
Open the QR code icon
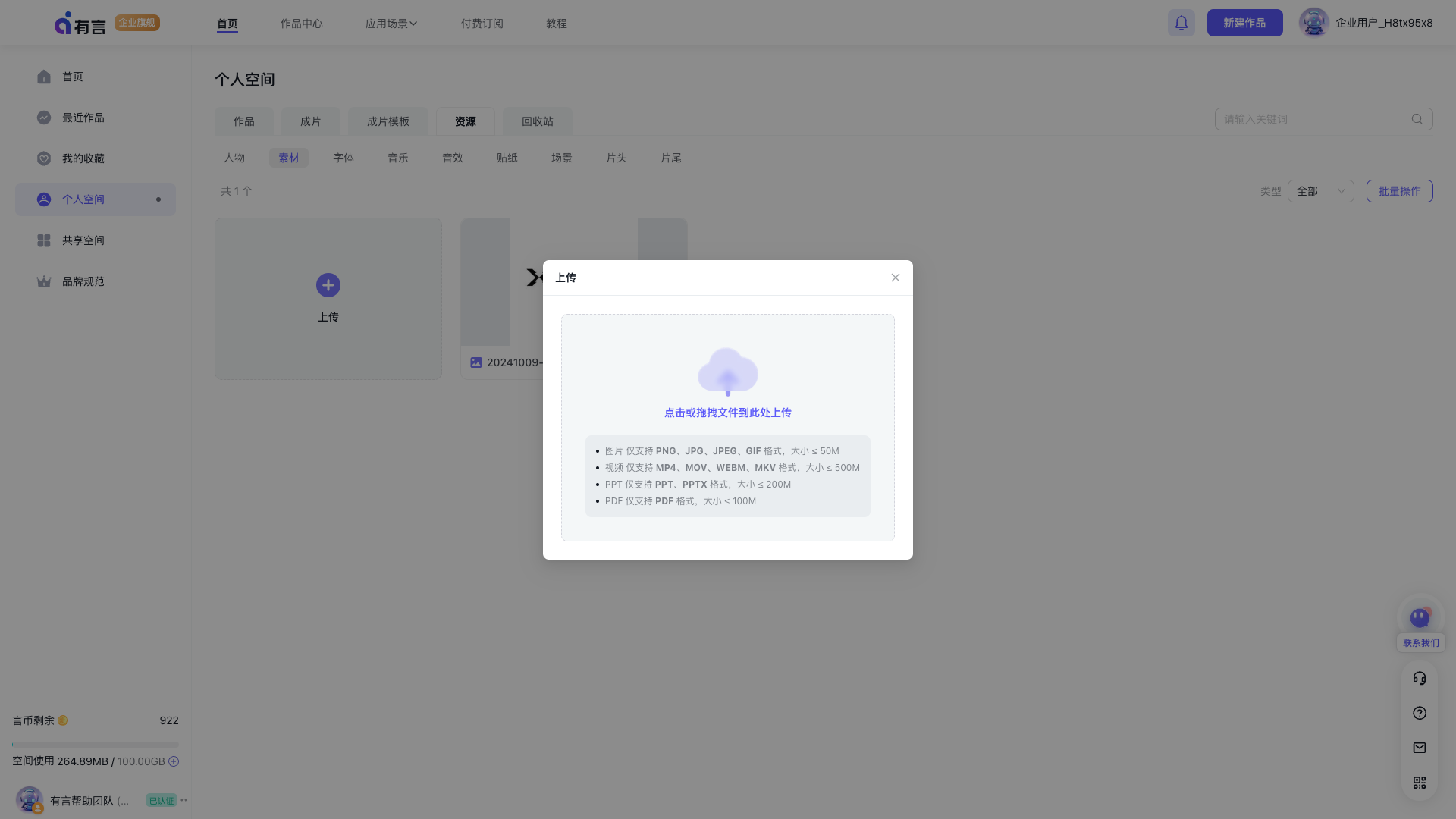1420,783
